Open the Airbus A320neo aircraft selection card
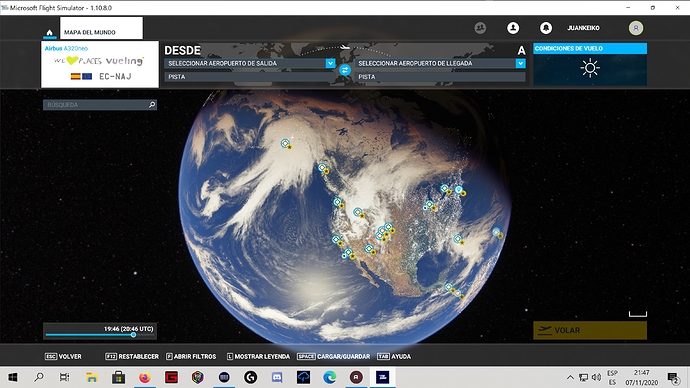The width and height of the screenshot is (690, 388). pyautogui.click(x=100, y=64)
